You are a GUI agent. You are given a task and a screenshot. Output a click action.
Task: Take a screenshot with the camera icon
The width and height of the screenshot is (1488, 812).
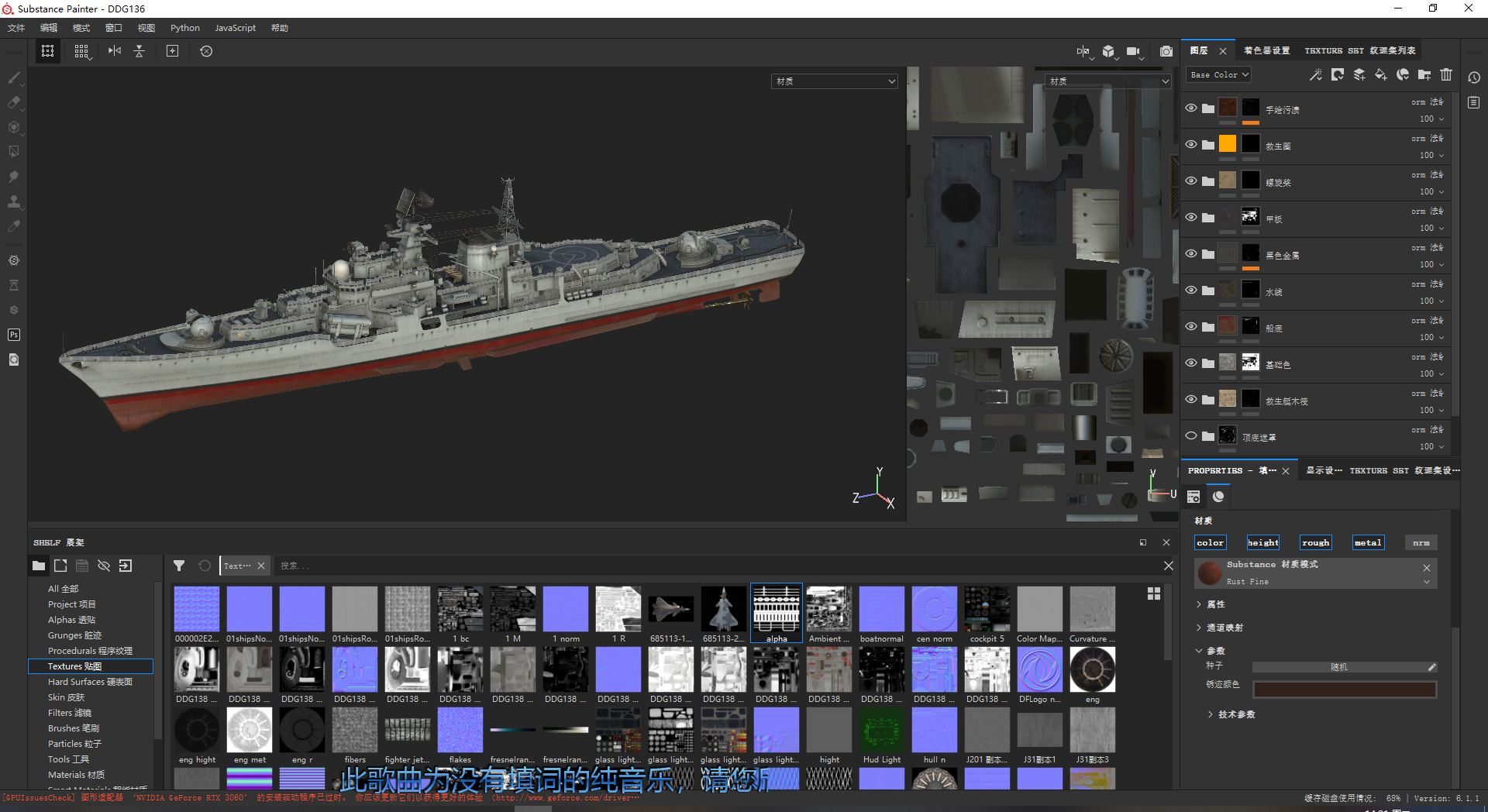[x=1166, y=51]
